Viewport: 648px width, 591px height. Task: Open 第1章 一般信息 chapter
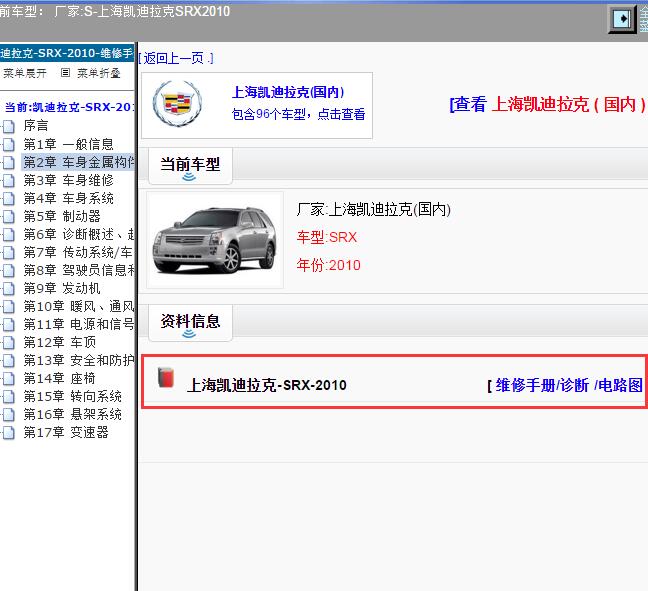[68, 144]
